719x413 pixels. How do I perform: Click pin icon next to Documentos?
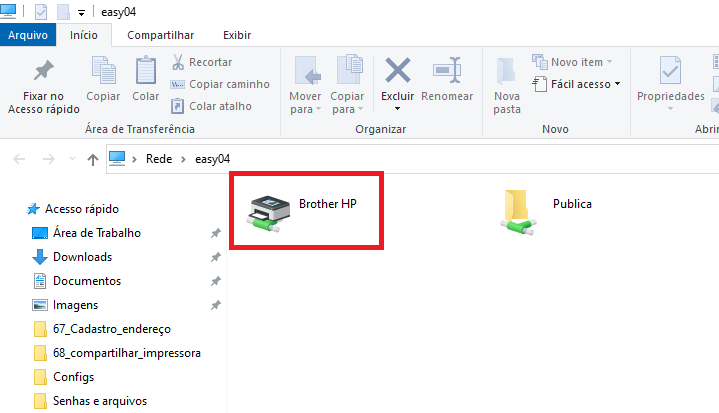[x=216, y=281]
